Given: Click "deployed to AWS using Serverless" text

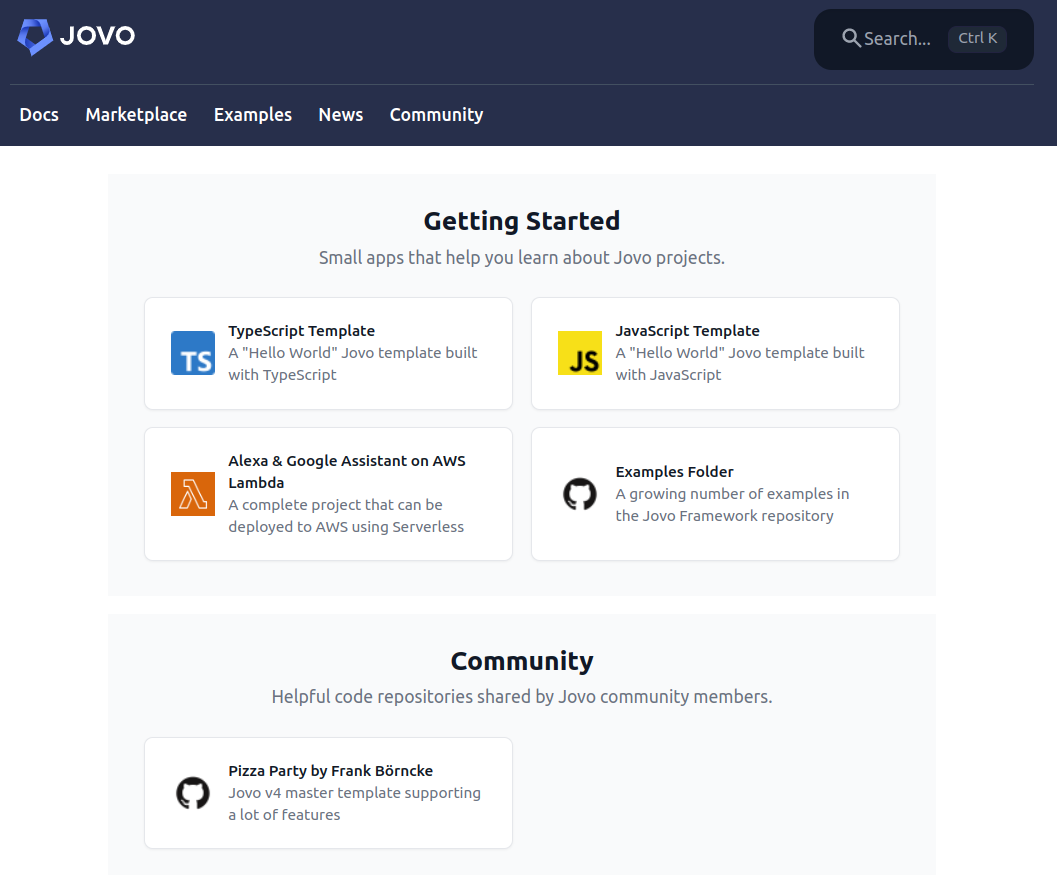Looking at the screenshot, I should pyautogui.click(x=346, y=527).
